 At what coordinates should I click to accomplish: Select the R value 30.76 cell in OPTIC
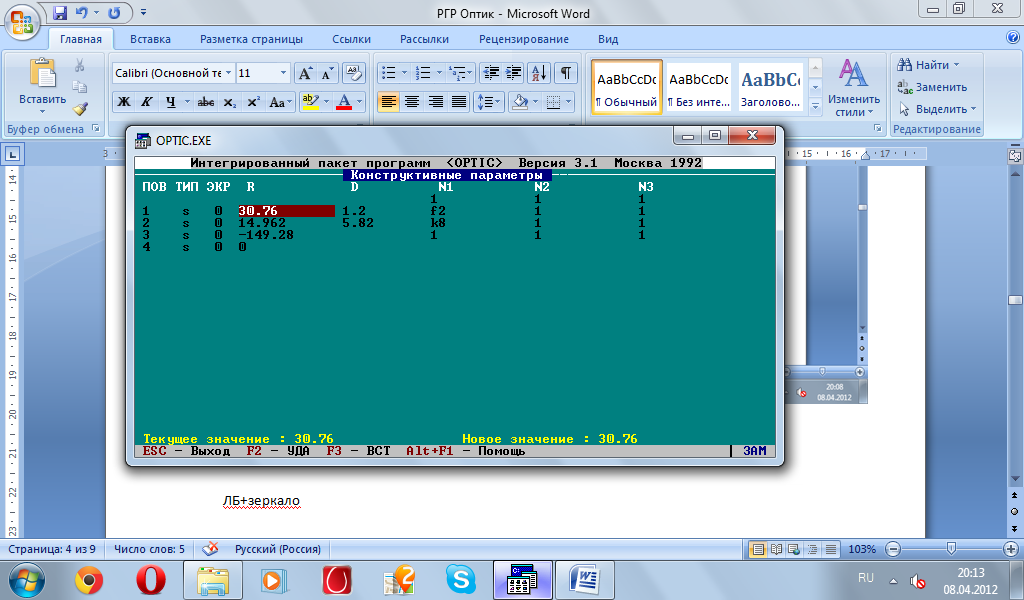click(x=286, y=211)
